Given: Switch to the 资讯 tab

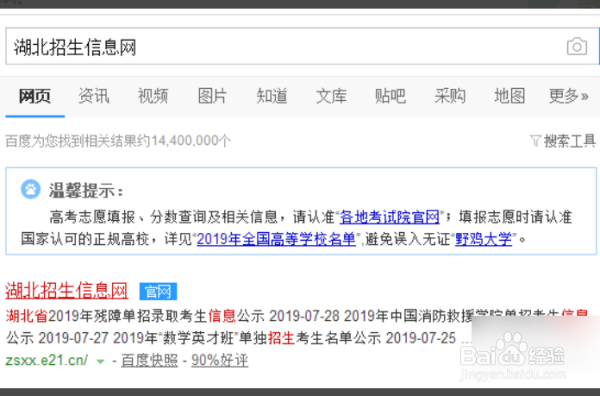Looking at the screenshot, I should (x=94, y=96).
